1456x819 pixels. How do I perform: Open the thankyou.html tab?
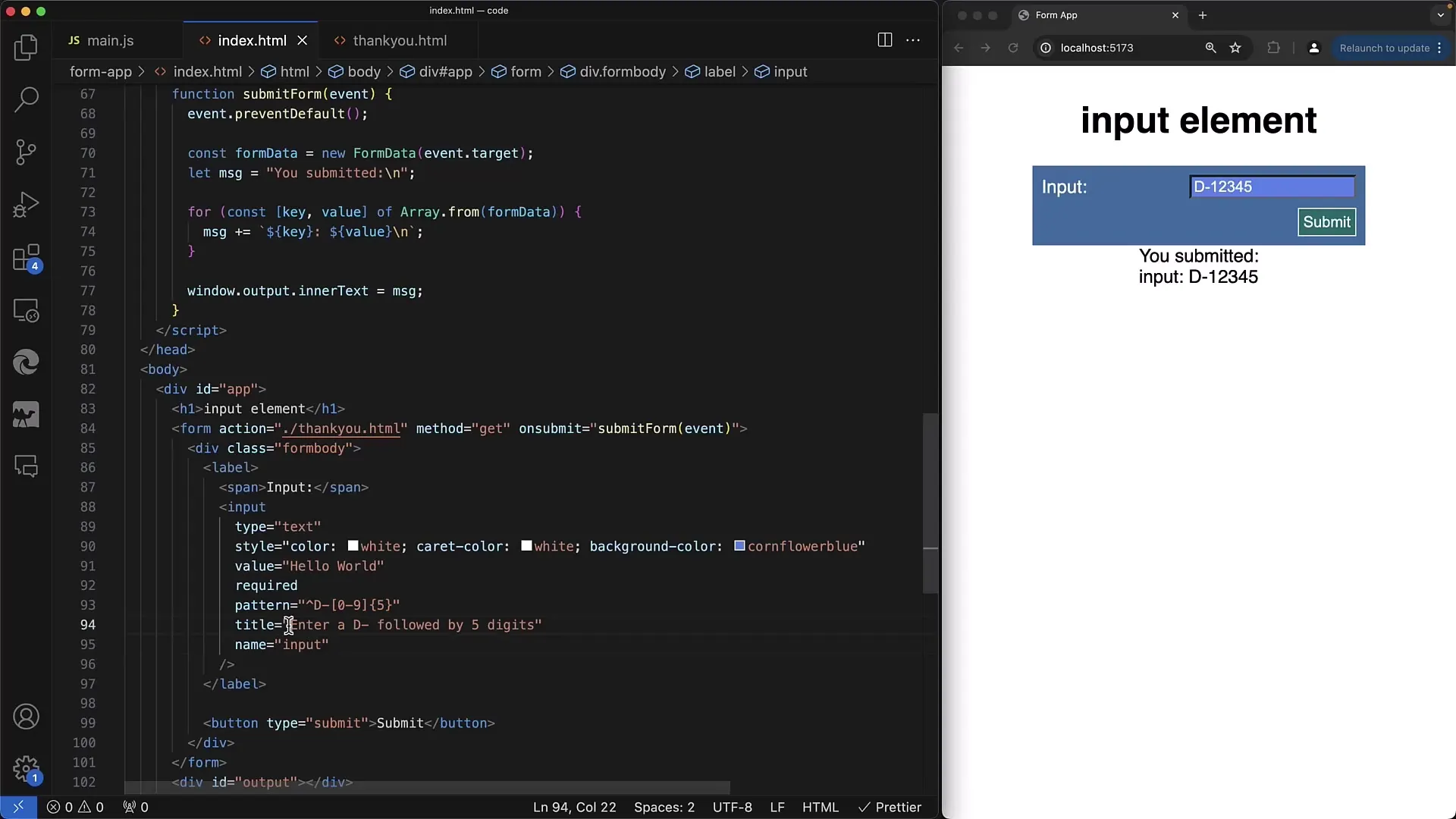(400, 40)
